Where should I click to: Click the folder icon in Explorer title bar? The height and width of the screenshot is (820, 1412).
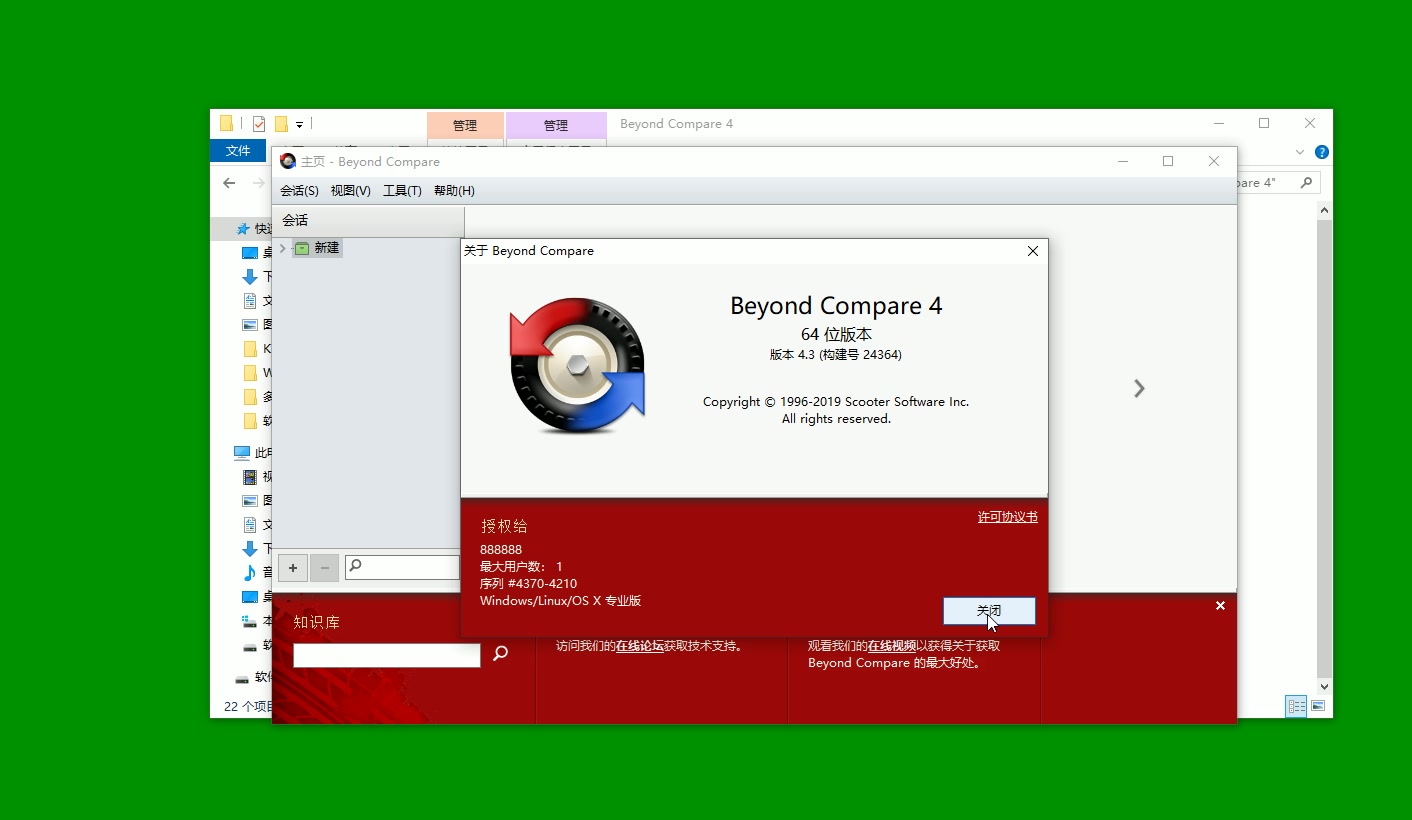tap(226, 124)
